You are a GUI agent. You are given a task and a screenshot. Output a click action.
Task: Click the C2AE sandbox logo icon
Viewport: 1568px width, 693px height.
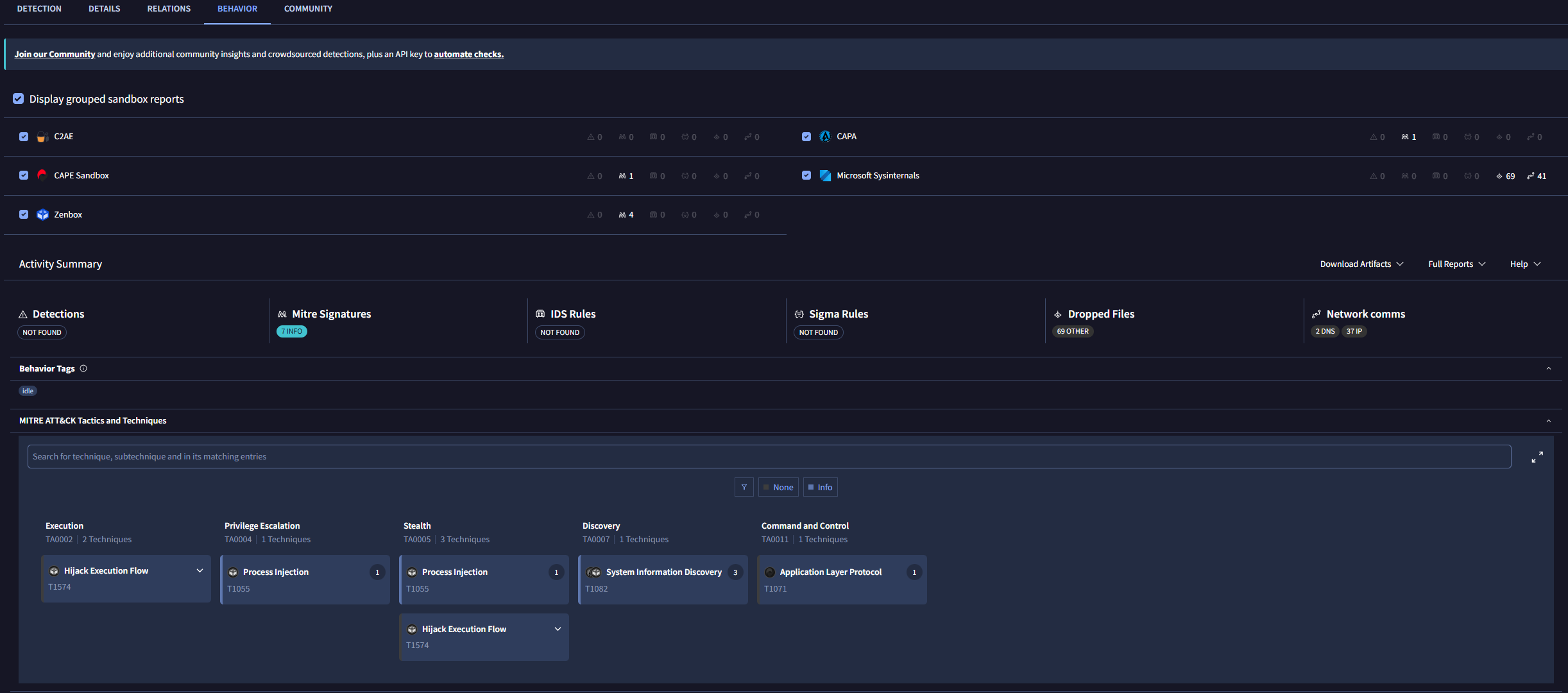(42, 137)
